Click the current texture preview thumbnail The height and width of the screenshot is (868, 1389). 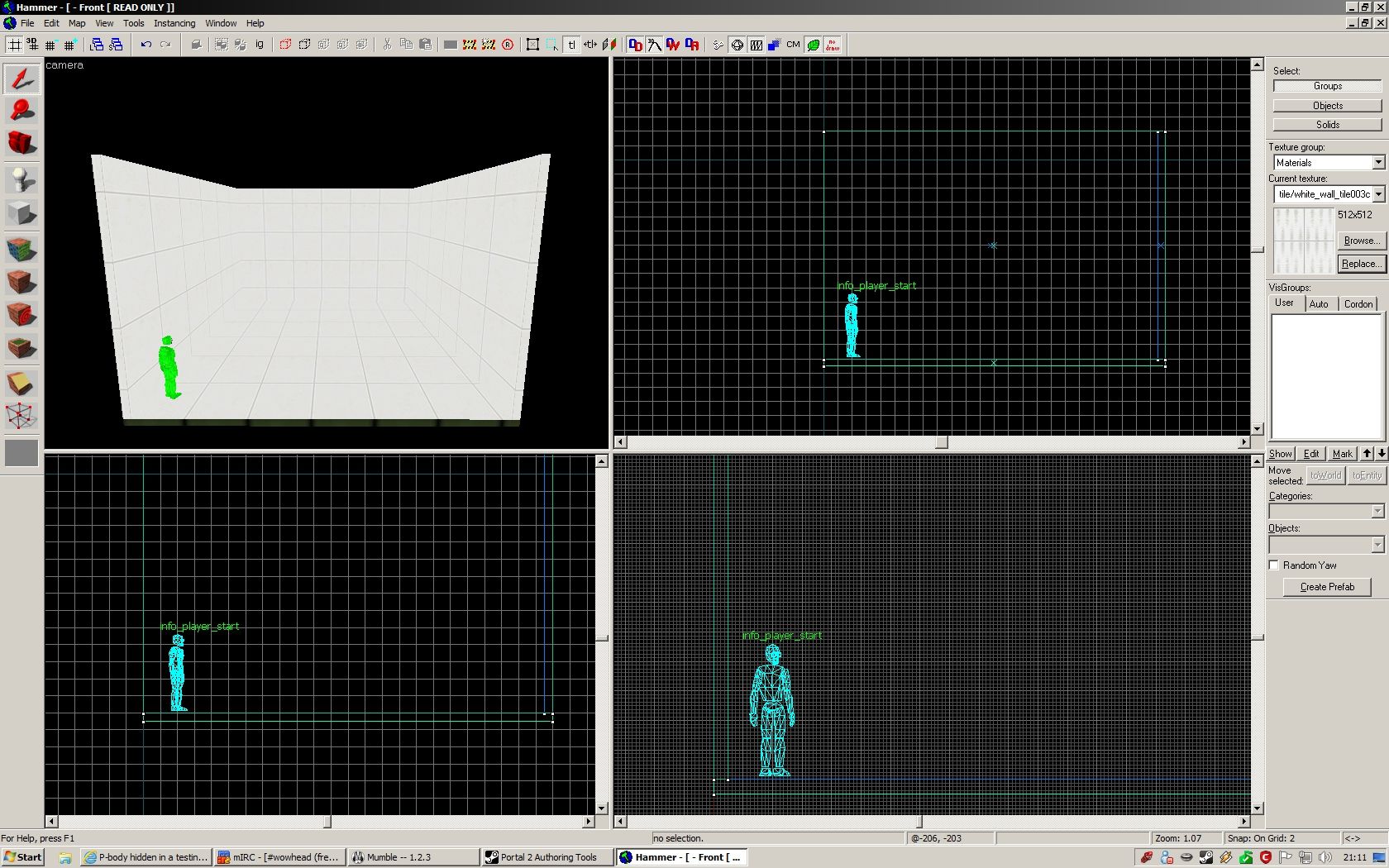click(x=1303, y=241)
